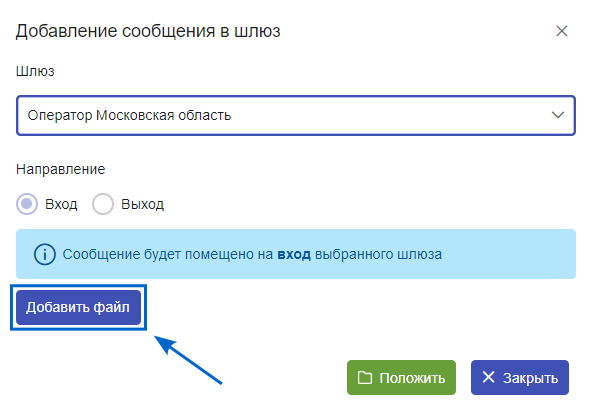Click the info circle icon in banner
This screenshot has width=592, height=404.
[45, 254]
